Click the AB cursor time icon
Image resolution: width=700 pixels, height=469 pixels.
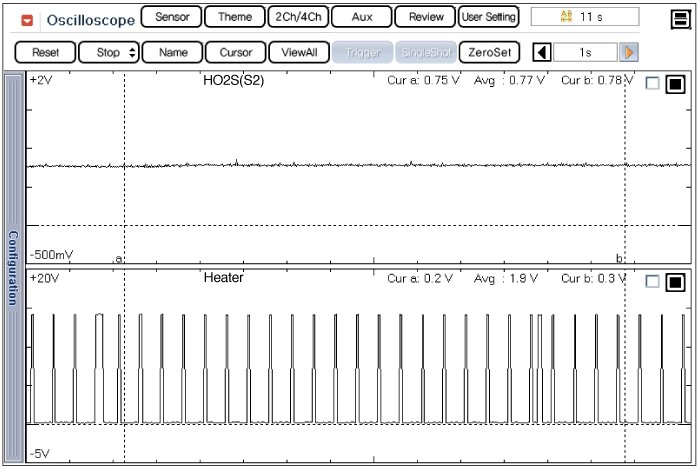[x=566, y=17]
